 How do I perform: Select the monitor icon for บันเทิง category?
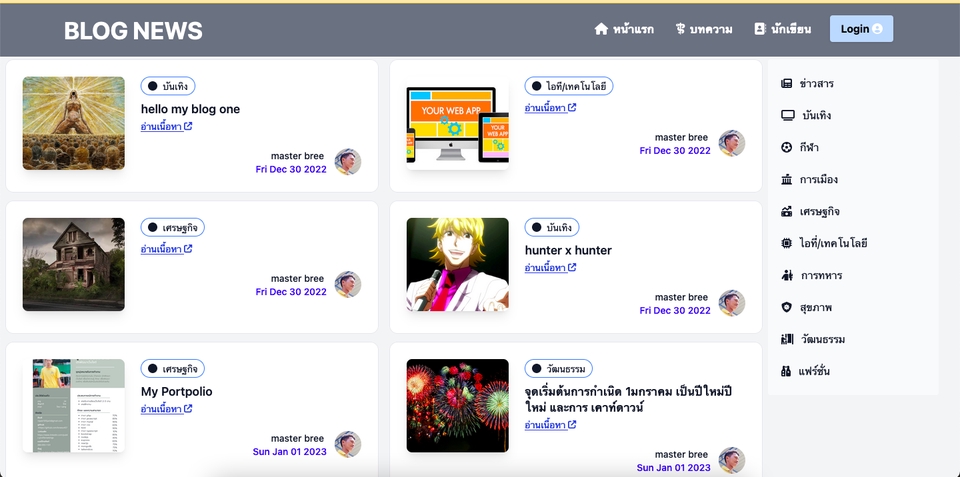[788, 115]
